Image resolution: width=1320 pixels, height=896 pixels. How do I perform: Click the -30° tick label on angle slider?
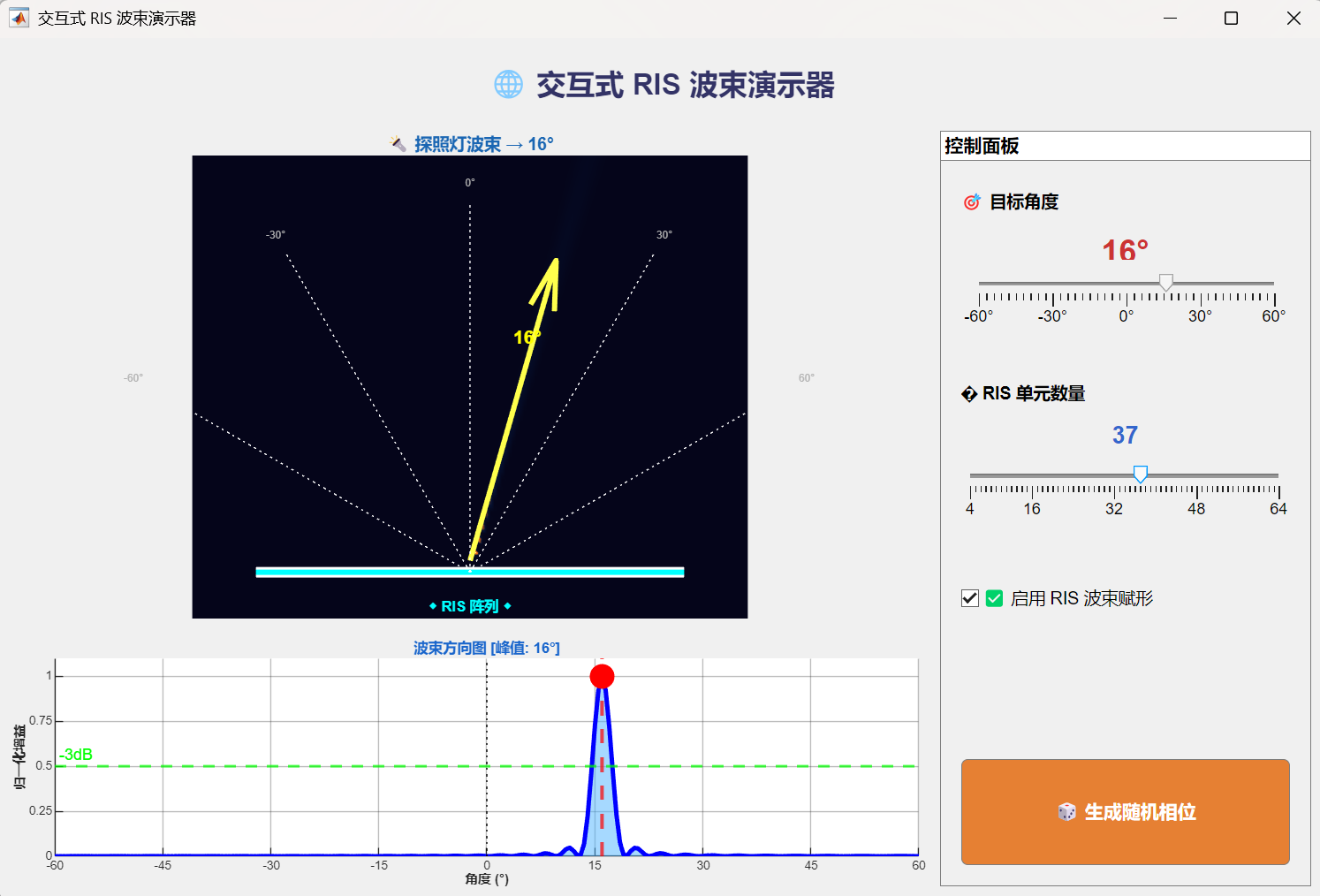1052,316
